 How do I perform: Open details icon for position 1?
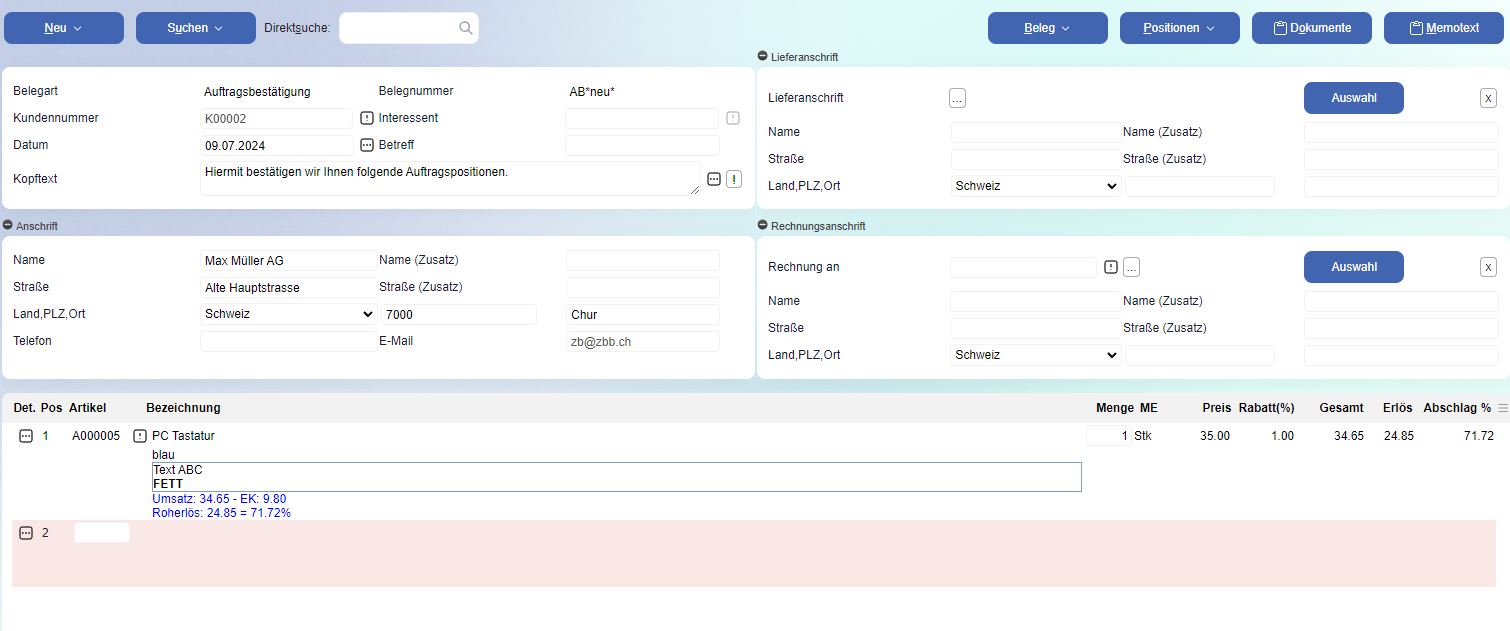[26, 436]
